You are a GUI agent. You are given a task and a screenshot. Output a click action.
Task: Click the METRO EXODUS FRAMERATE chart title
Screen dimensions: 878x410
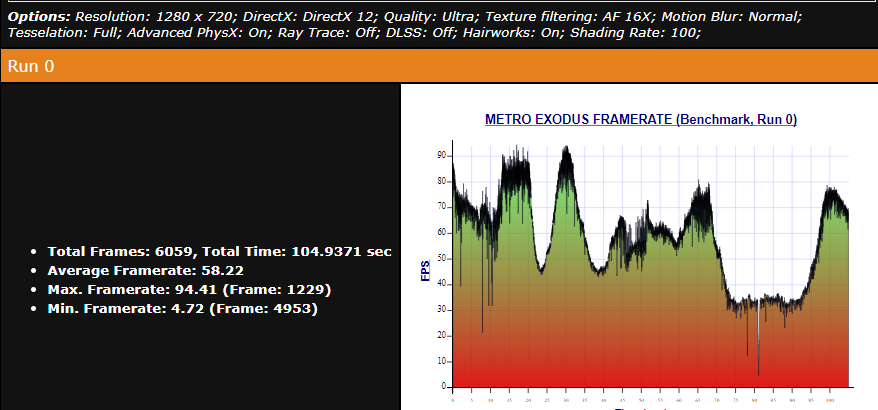[x=641, y=119]
